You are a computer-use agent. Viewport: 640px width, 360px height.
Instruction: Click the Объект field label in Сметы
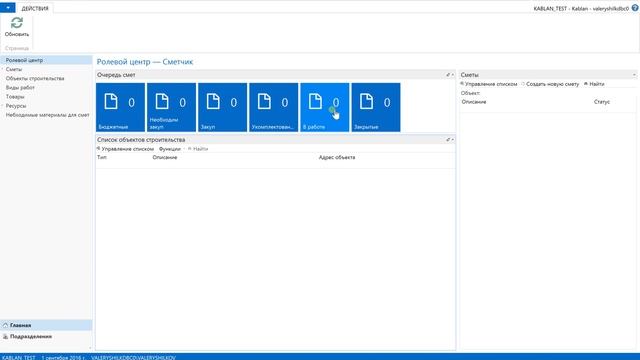(471, 93)
